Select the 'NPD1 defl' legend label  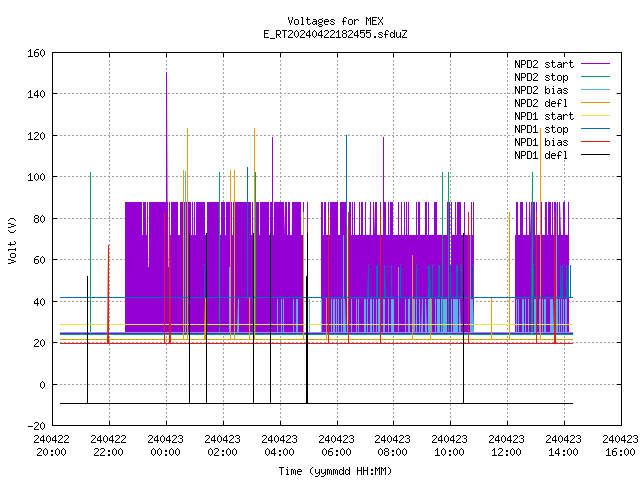pyautogui.click(x=541, y=155)
